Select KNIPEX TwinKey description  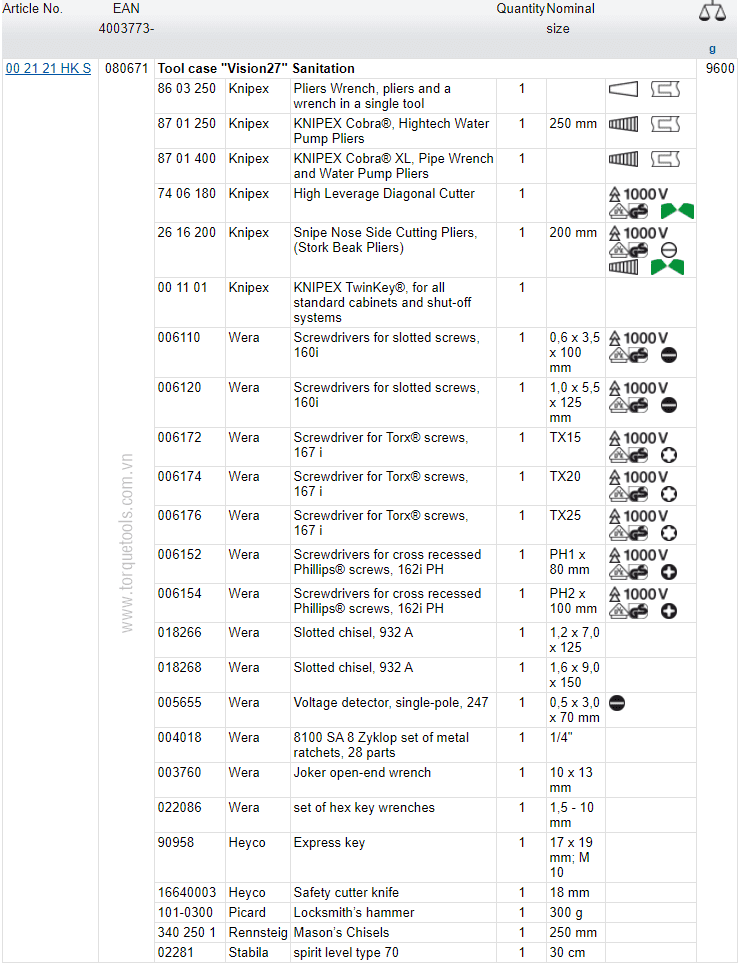(382, 302)
